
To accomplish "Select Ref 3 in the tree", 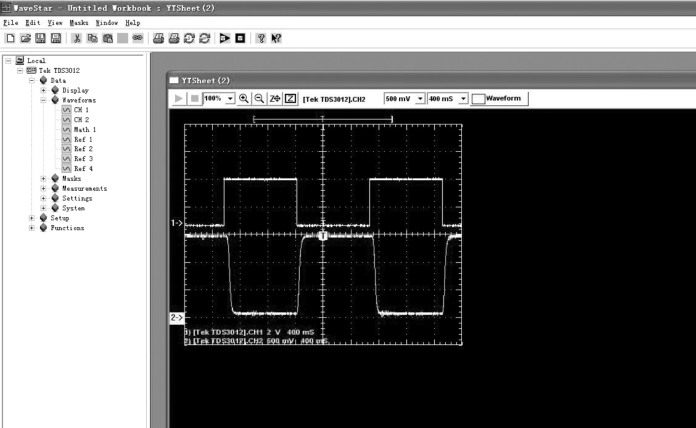I will pyautogui.click(x=83, y=159).
